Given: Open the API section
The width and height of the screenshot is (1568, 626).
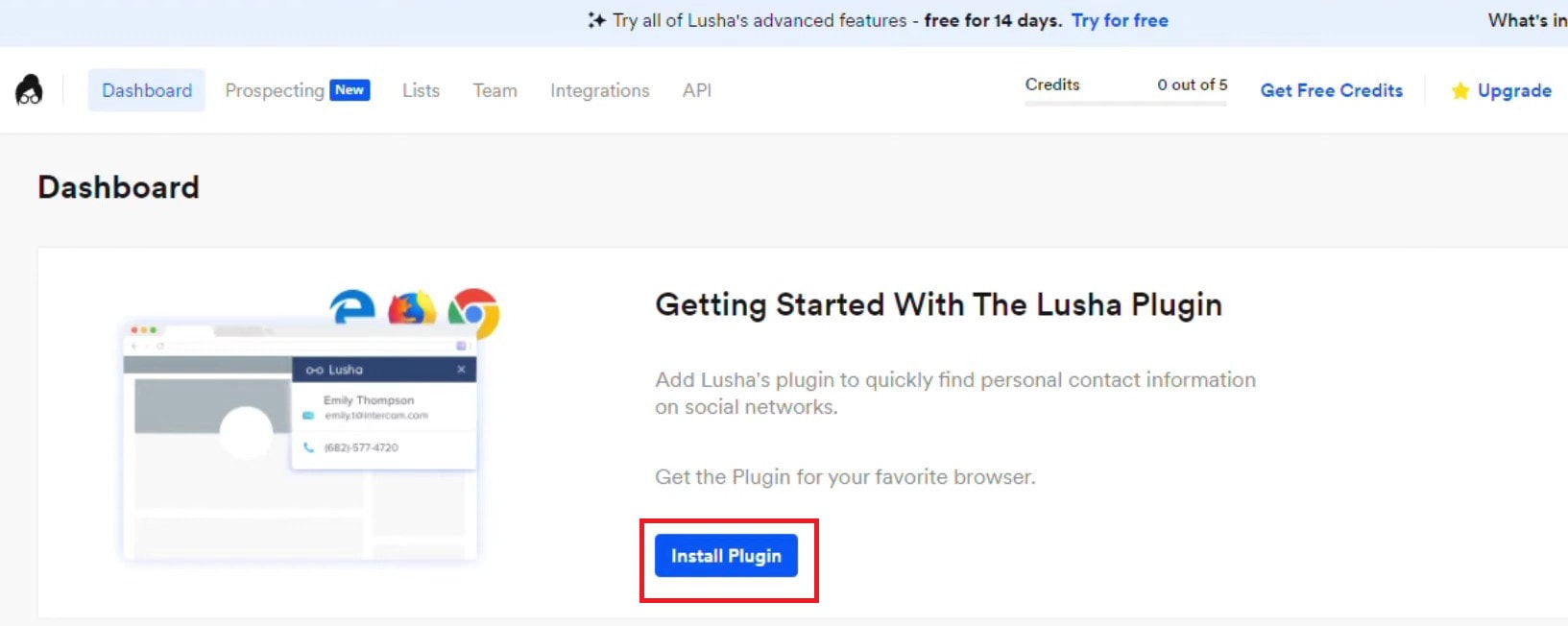Looking at the screenshot, I should pos(697,90).
